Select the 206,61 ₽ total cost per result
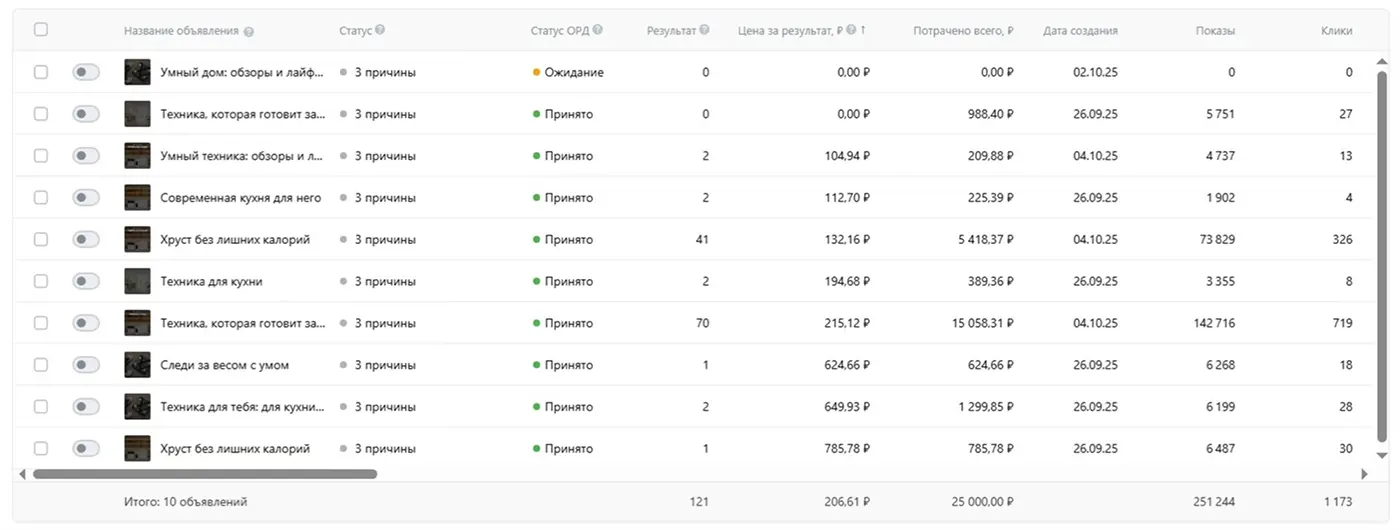The image size is (1400, 530). coord(845,501)
